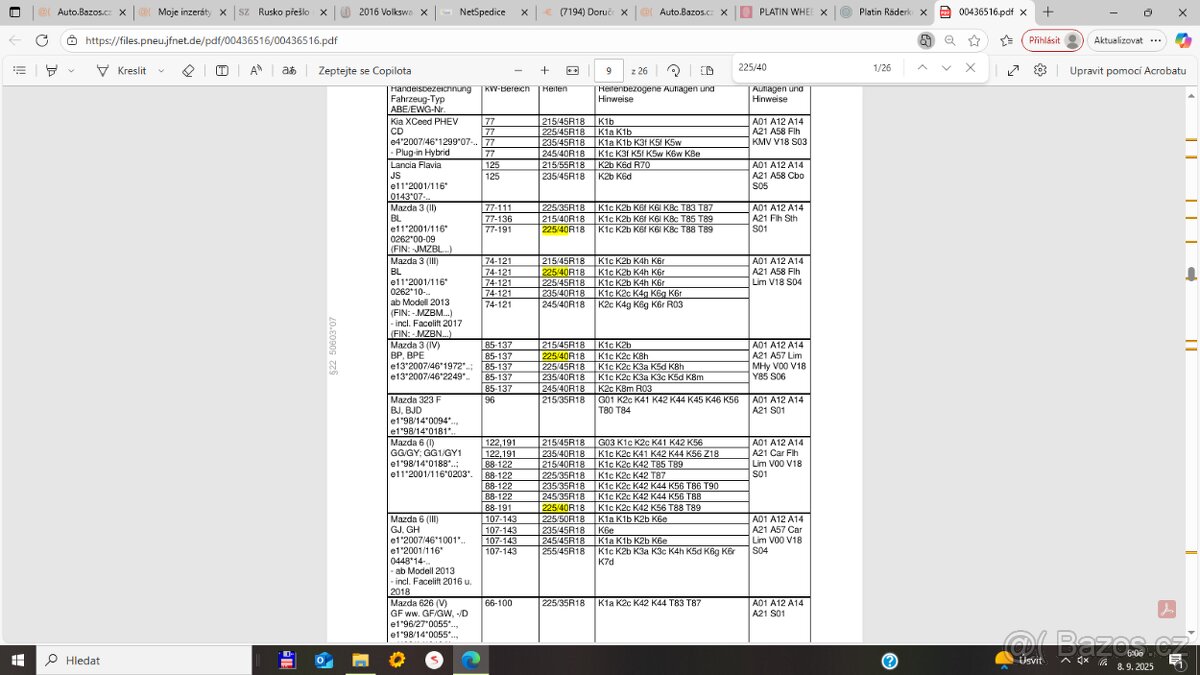Zoom out with the minus icon

(x=518, y=71)
